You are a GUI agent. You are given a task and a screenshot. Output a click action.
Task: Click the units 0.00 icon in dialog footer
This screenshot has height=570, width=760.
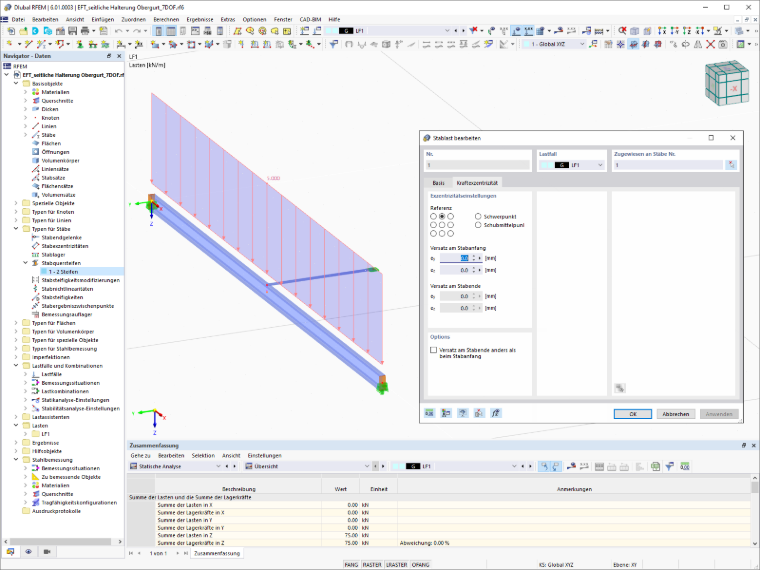coord(429,413)
